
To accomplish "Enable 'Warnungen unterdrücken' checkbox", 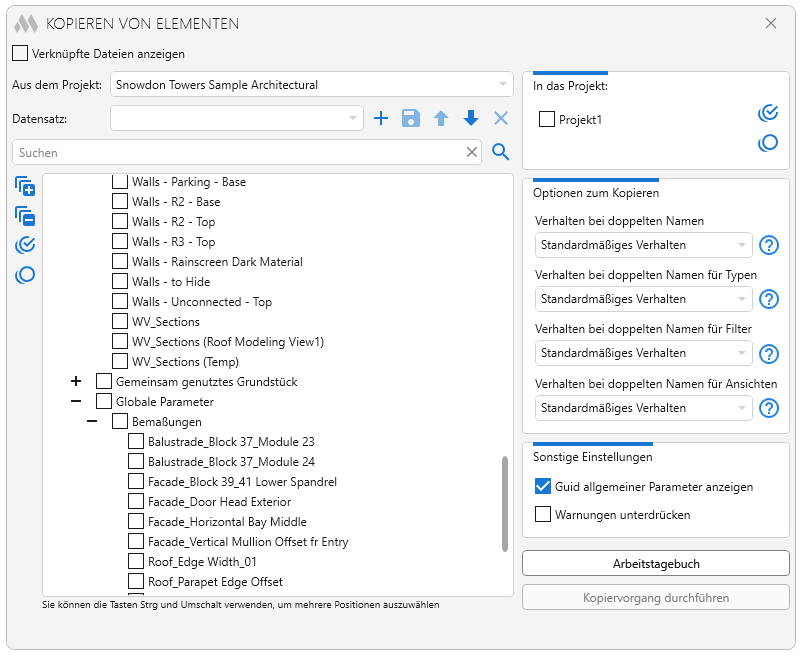I will tap(542, 514).
